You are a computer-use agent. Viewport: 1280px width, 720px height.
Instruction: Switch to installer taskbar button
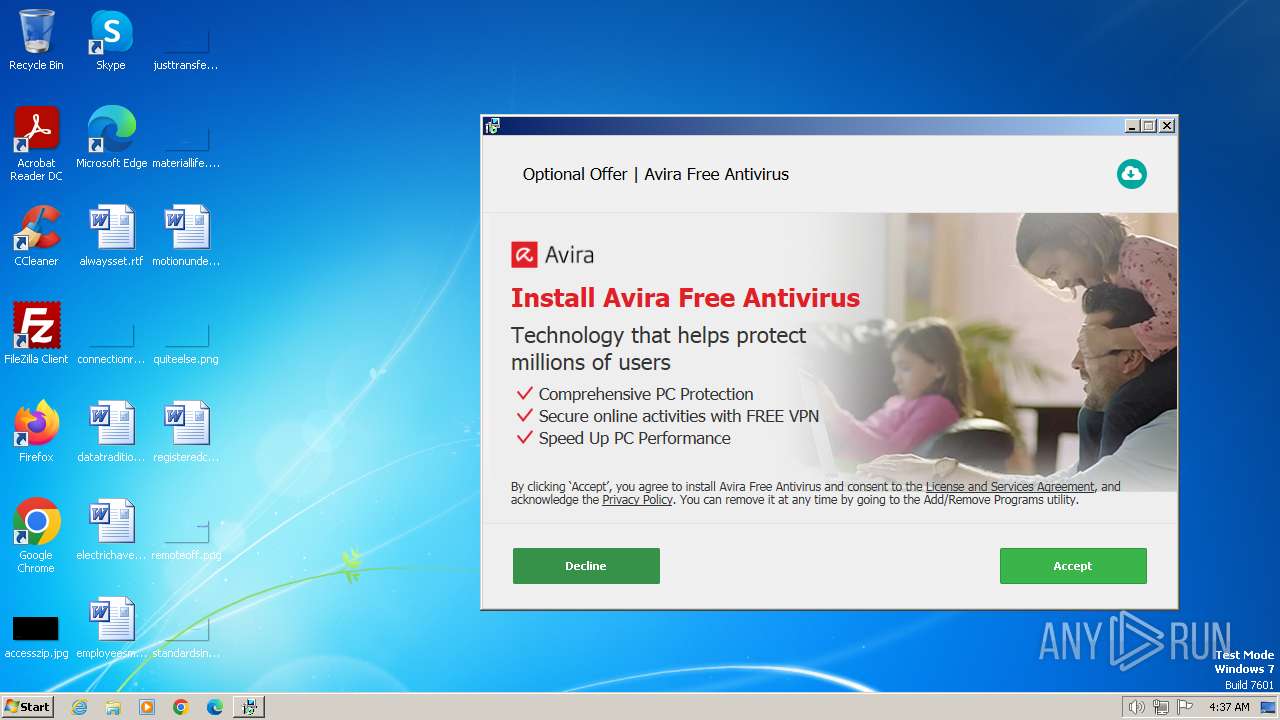[249, 707]
